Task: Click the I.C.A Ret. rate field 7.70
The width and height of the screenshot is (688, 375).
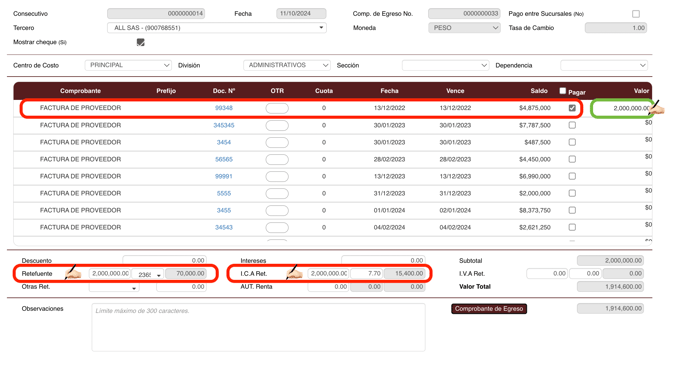Action: (x=367, y=274)
